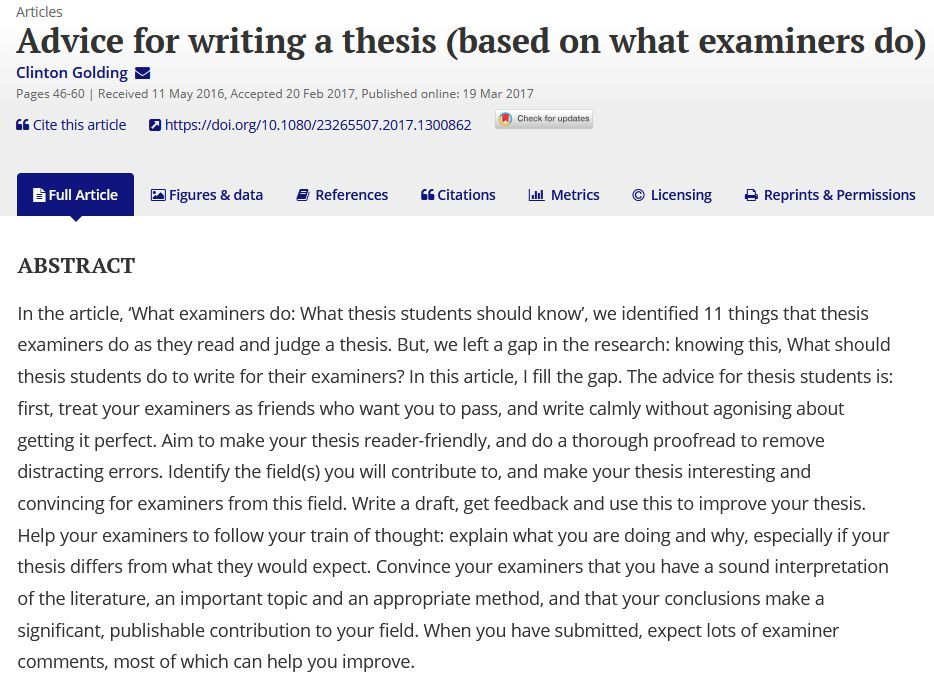Follow the doi.org article link
The height and width of the screenshot is (682, 934).
pyautogui.click(x=317, y=125)
